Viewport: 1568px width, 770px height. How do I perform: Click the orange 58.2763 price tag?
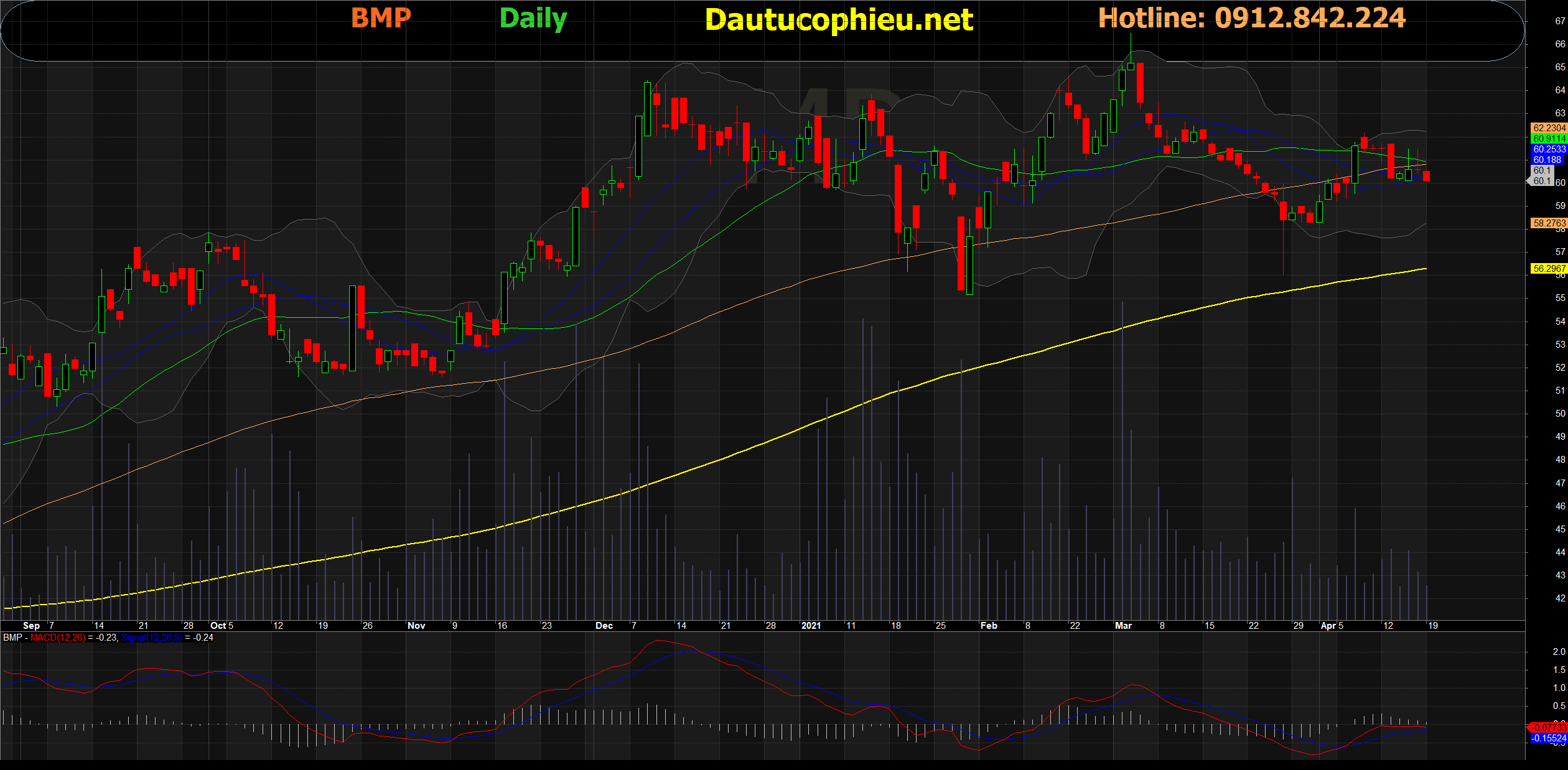pos(1549,223)
